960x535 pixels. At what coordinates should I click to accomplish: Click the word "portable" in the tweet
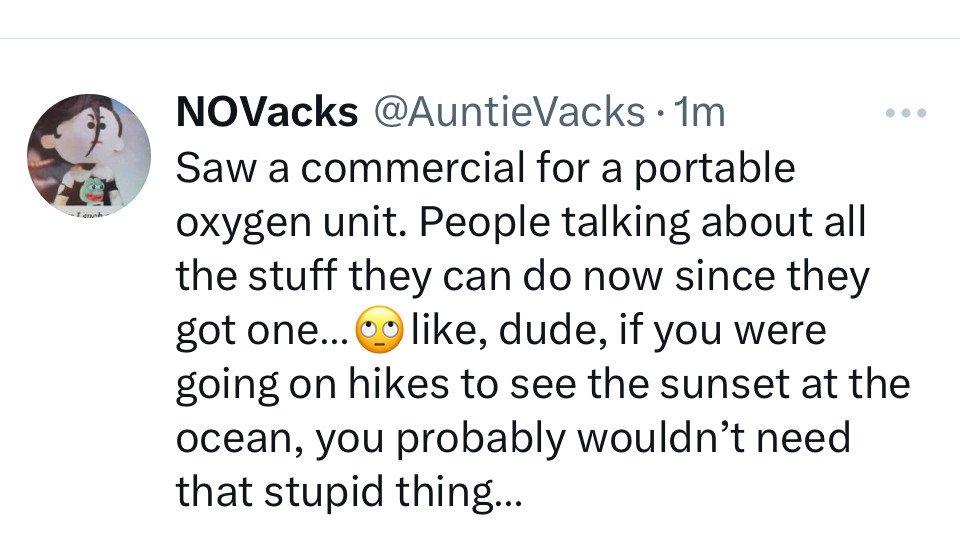[x=726, y=168]
